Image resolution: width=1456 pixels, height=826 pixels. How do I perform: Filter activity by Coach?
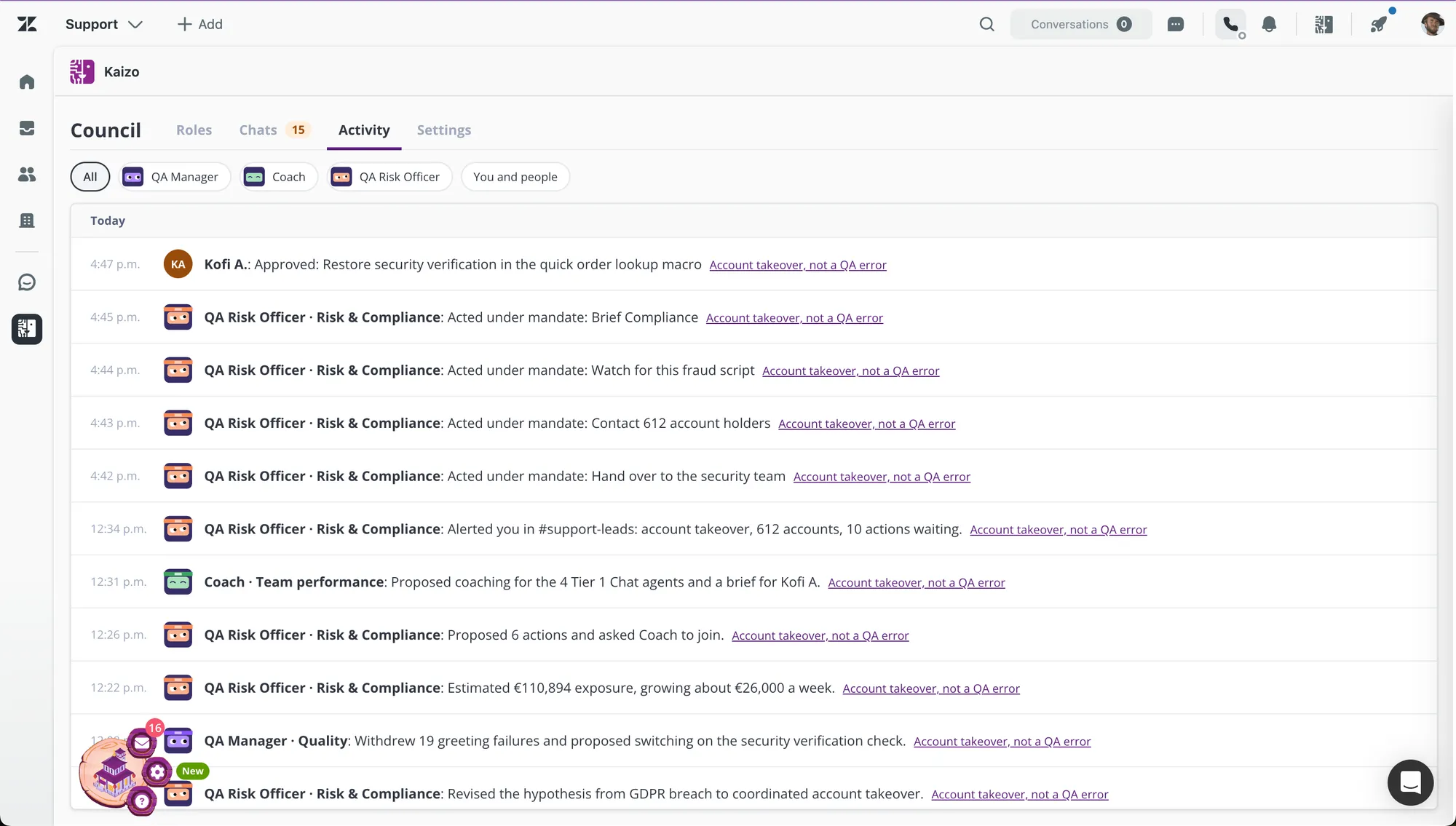coord(278,177)
